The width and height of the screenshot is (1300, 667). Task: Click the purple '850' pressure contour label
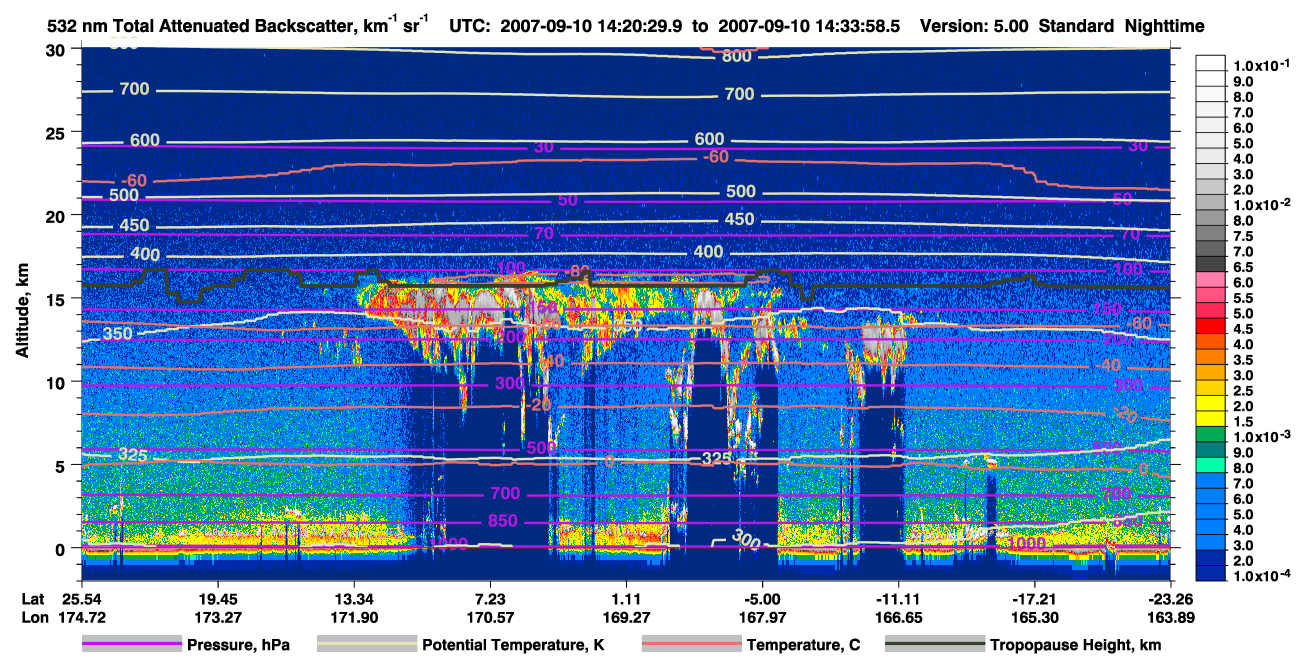click(x=503, y=521)
